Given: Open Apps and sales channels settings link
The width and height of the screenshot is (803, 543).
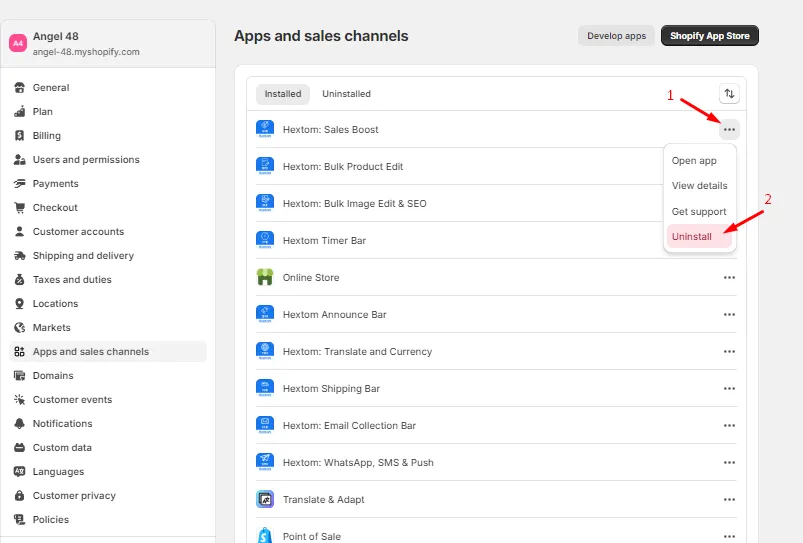Looking at the screenshot, I should pos(108,351).
